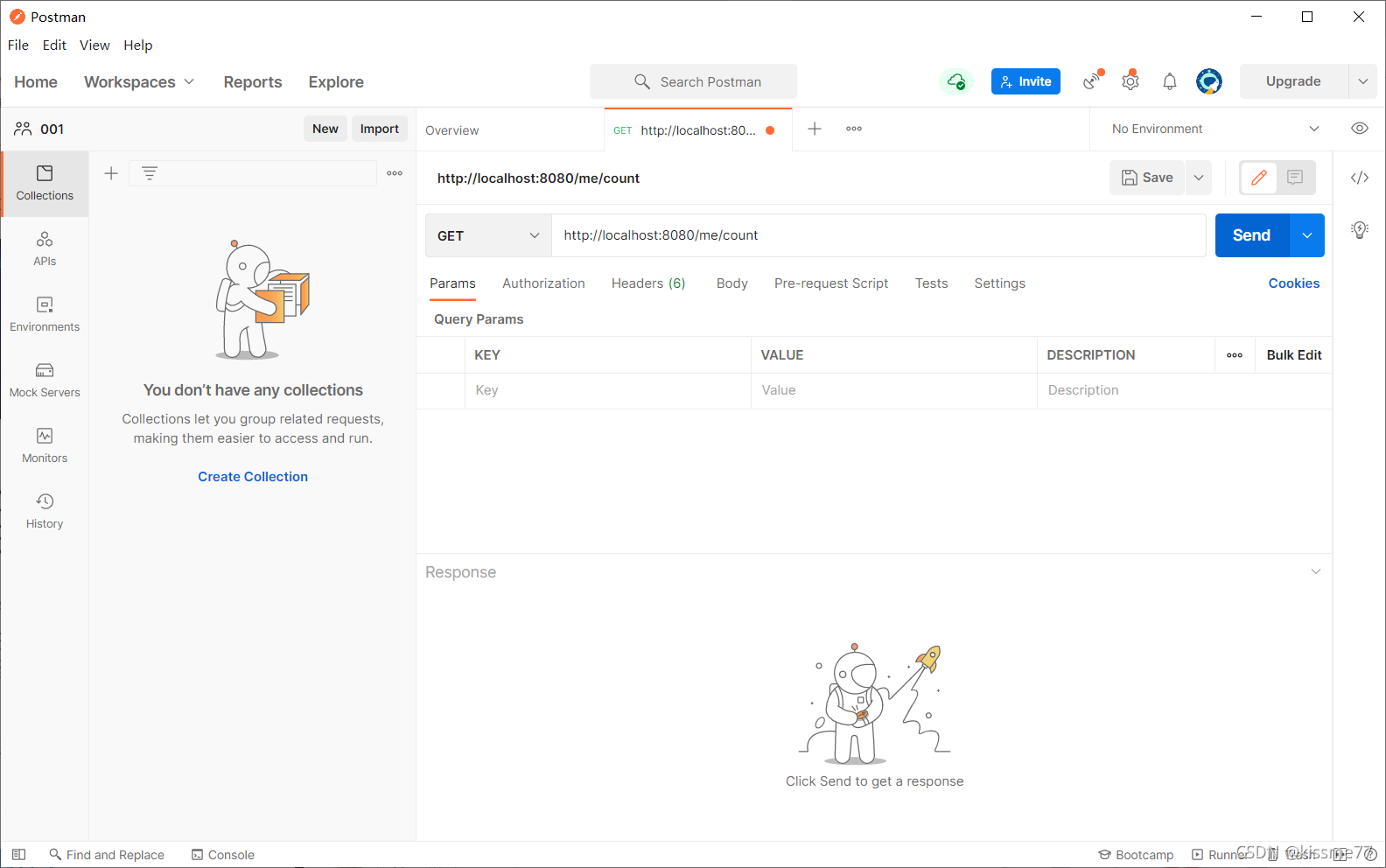Switch to the request Settings tab
Viewport: 1386px width, 868px height.
[x=1000, y=283]
